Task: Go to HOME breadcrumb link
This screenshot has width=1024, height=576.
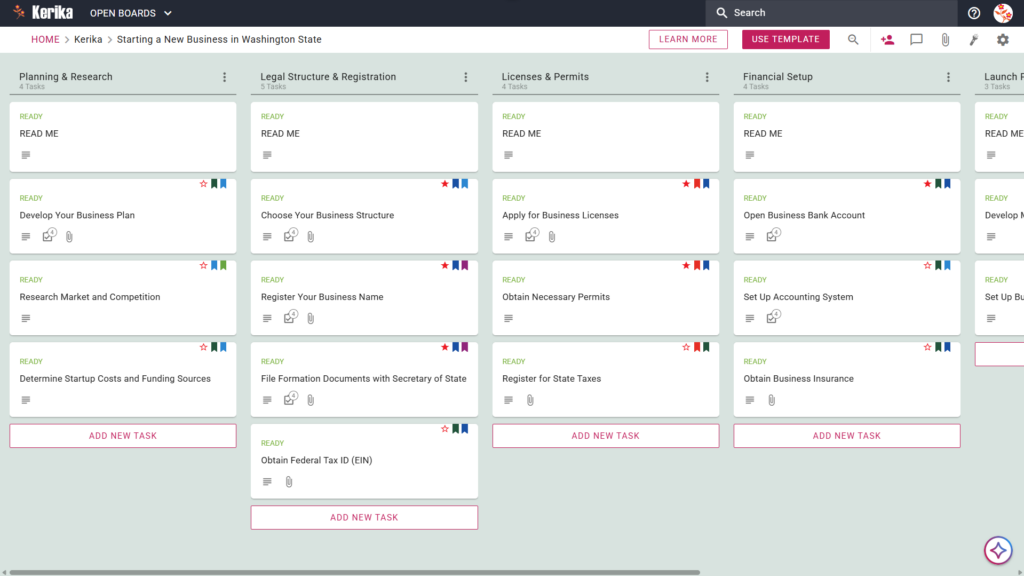Action: (45, 39)
